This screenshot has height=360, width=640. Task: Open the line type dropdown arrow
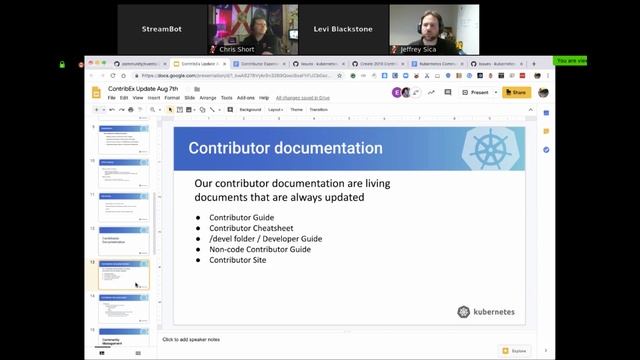(220, 110)
